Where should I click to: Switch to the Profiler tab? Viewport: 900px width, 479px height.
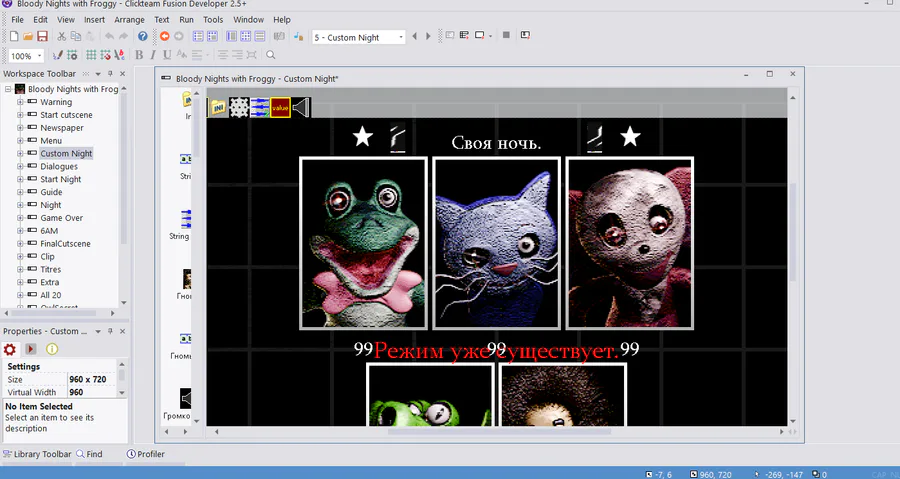click(146, 454)
